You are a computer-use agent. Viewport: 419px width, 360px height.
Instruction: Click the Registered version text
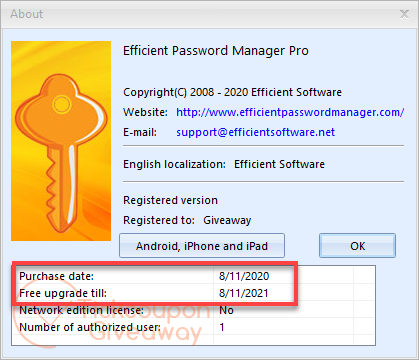[170, 200]
